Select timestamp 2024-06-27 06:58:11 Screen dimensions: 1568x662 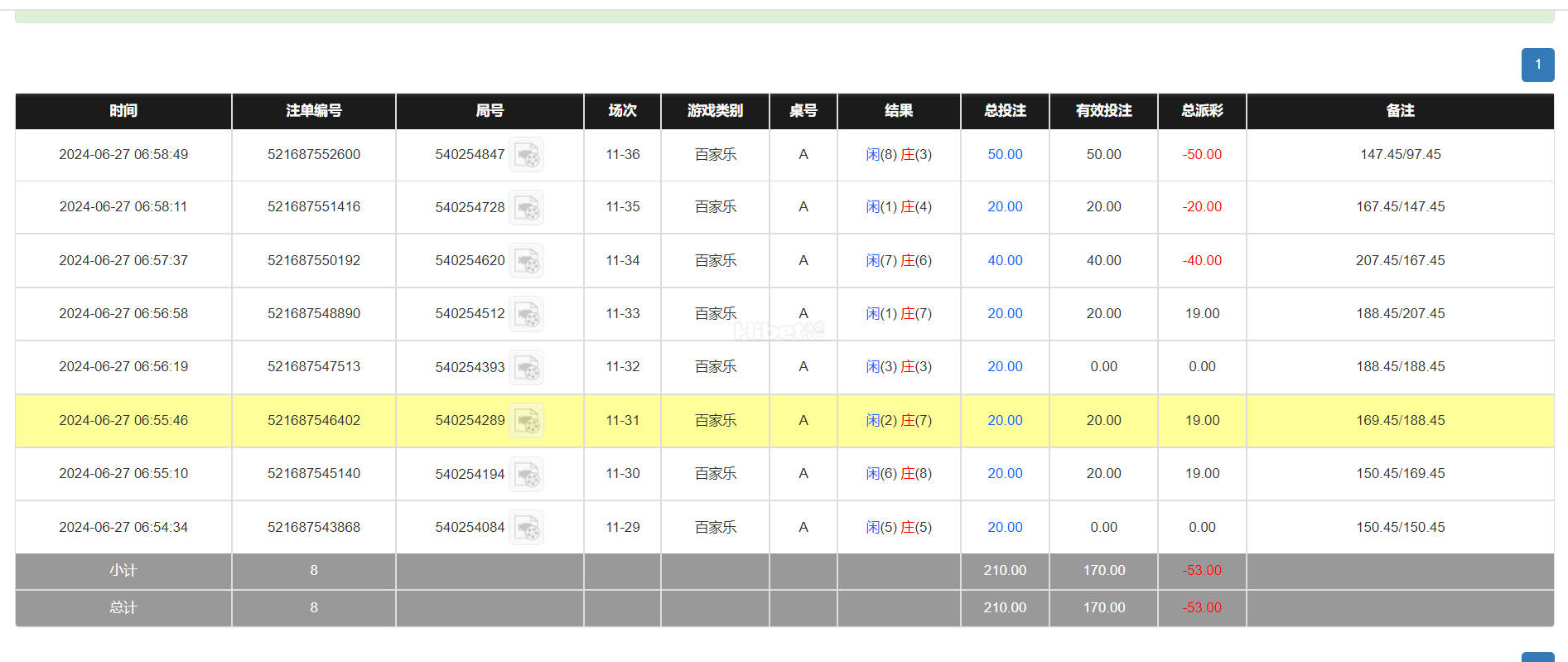coord(123,206)
